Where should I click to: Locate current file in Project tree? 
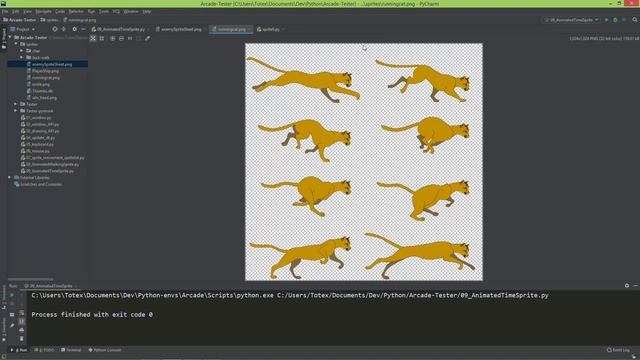pos(55,29)
